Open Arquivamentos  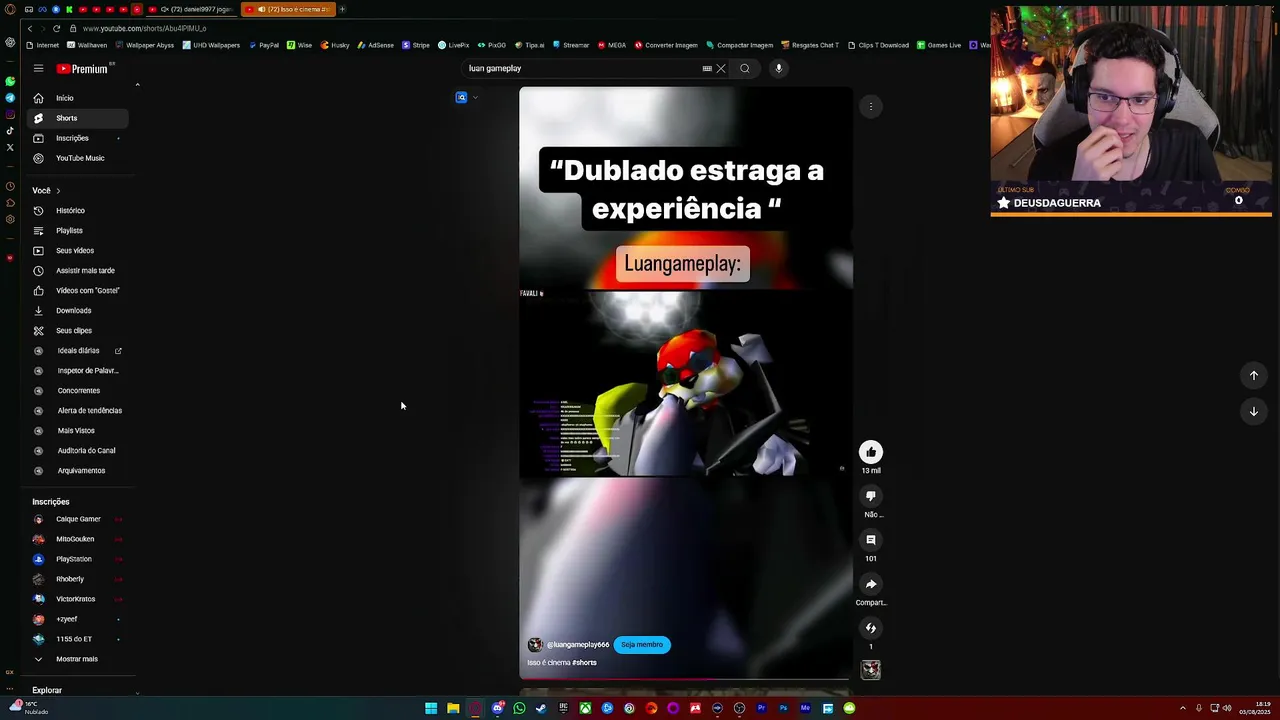coord(78,471)
